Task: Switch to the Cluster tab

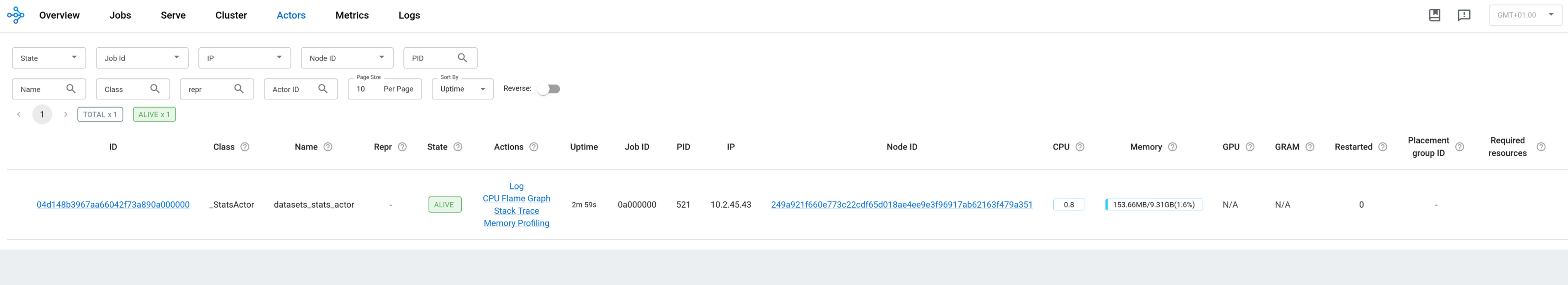Action: 231,15
